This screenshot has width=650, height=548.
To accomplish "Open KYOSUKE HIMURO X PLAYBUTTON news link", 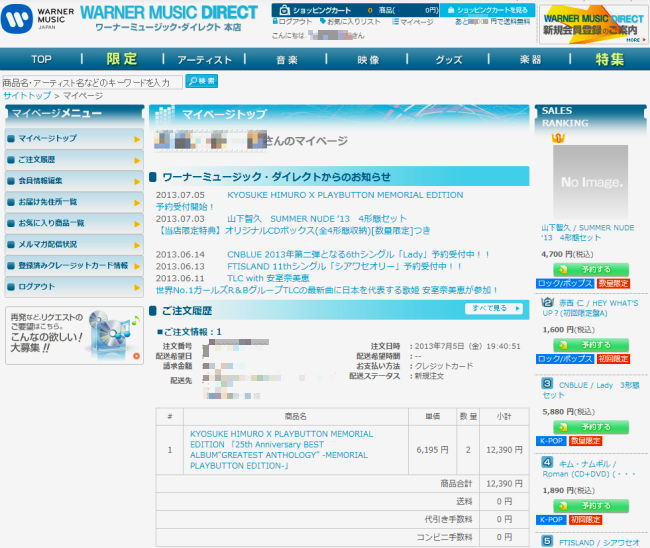I will 345,195.
